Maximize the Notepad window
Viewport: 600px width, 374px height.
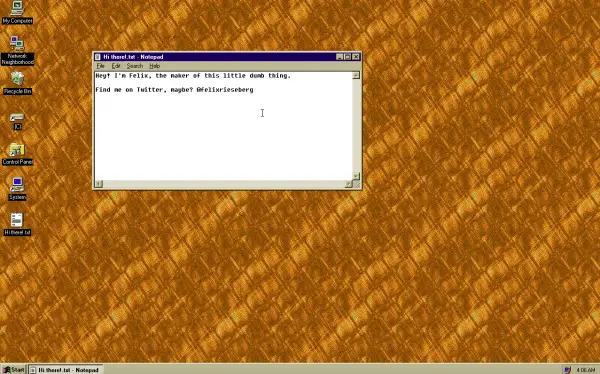pos(347,57)
